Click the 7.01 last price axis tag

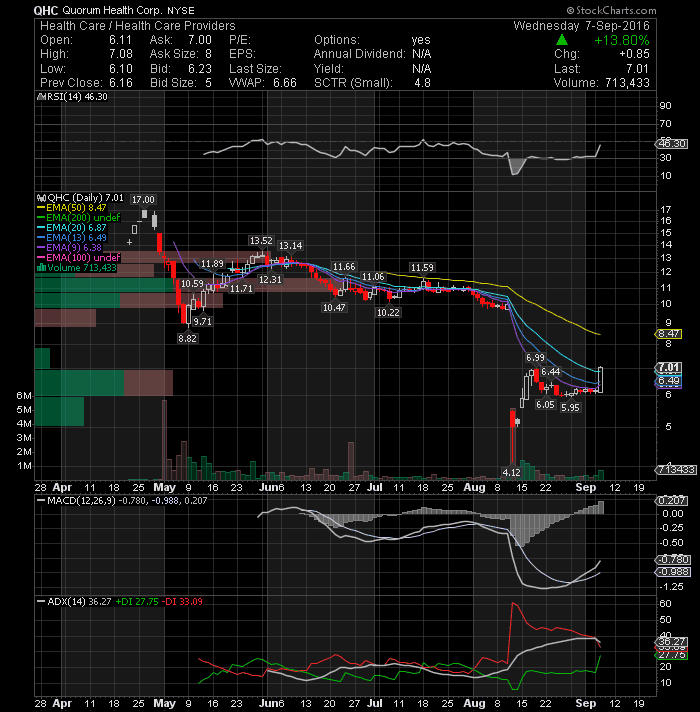pos(668,367)
